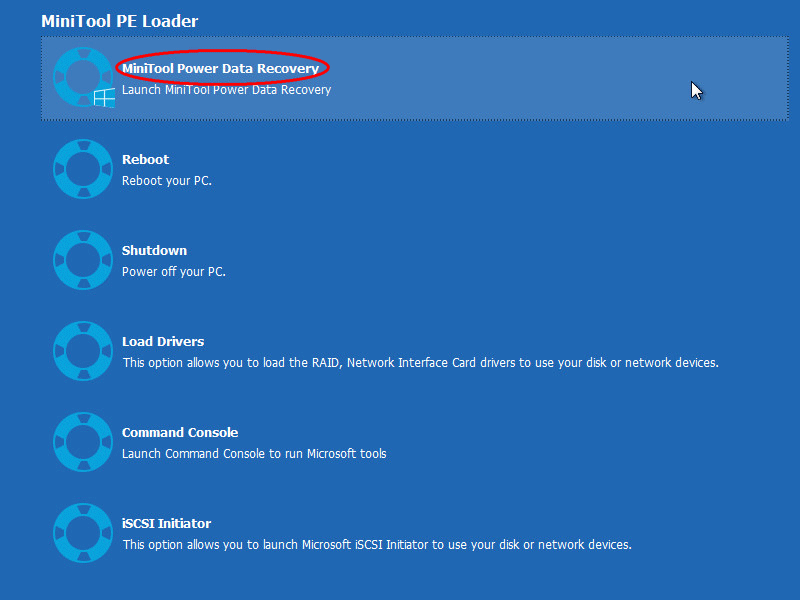Click the Windows logo badge on first icon
This screenshot has height=600, width=800.
tap(104, 98)
